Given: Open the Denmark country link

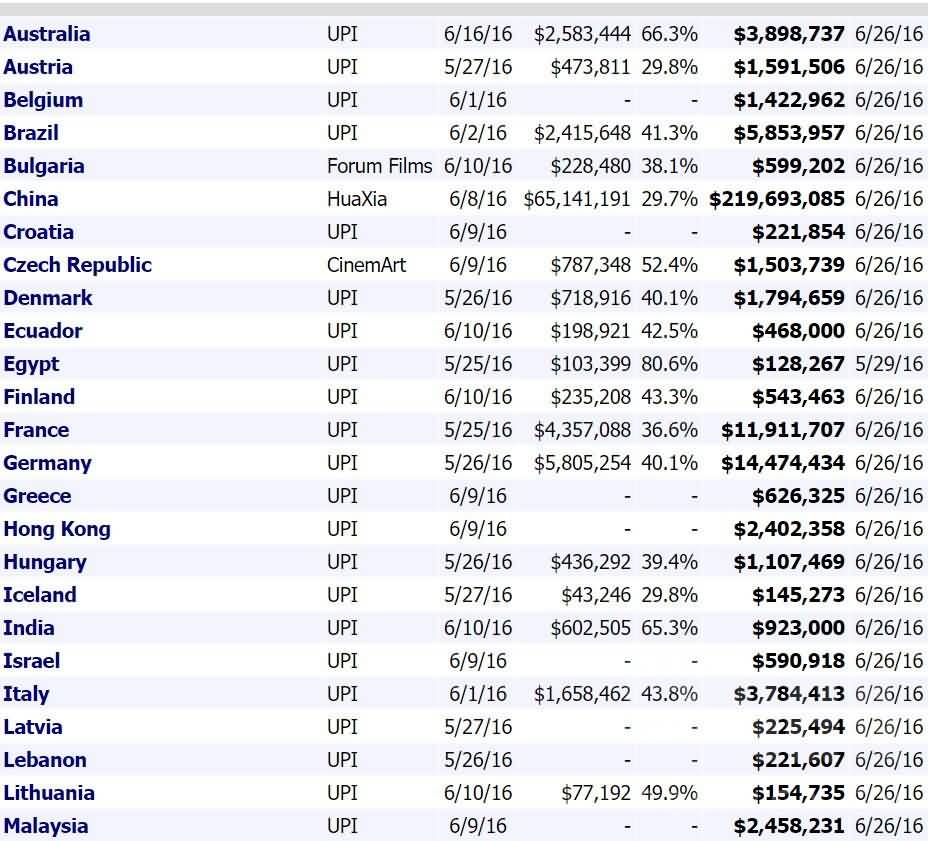Looking at the screenshot, I should (48, 298).
